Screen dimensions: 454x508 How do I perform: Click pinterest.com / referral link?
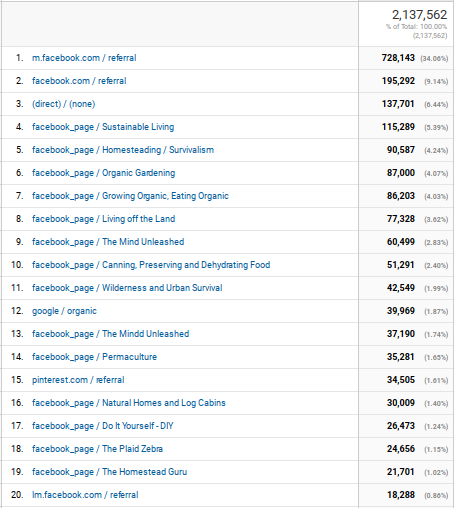tap(78, 380)
